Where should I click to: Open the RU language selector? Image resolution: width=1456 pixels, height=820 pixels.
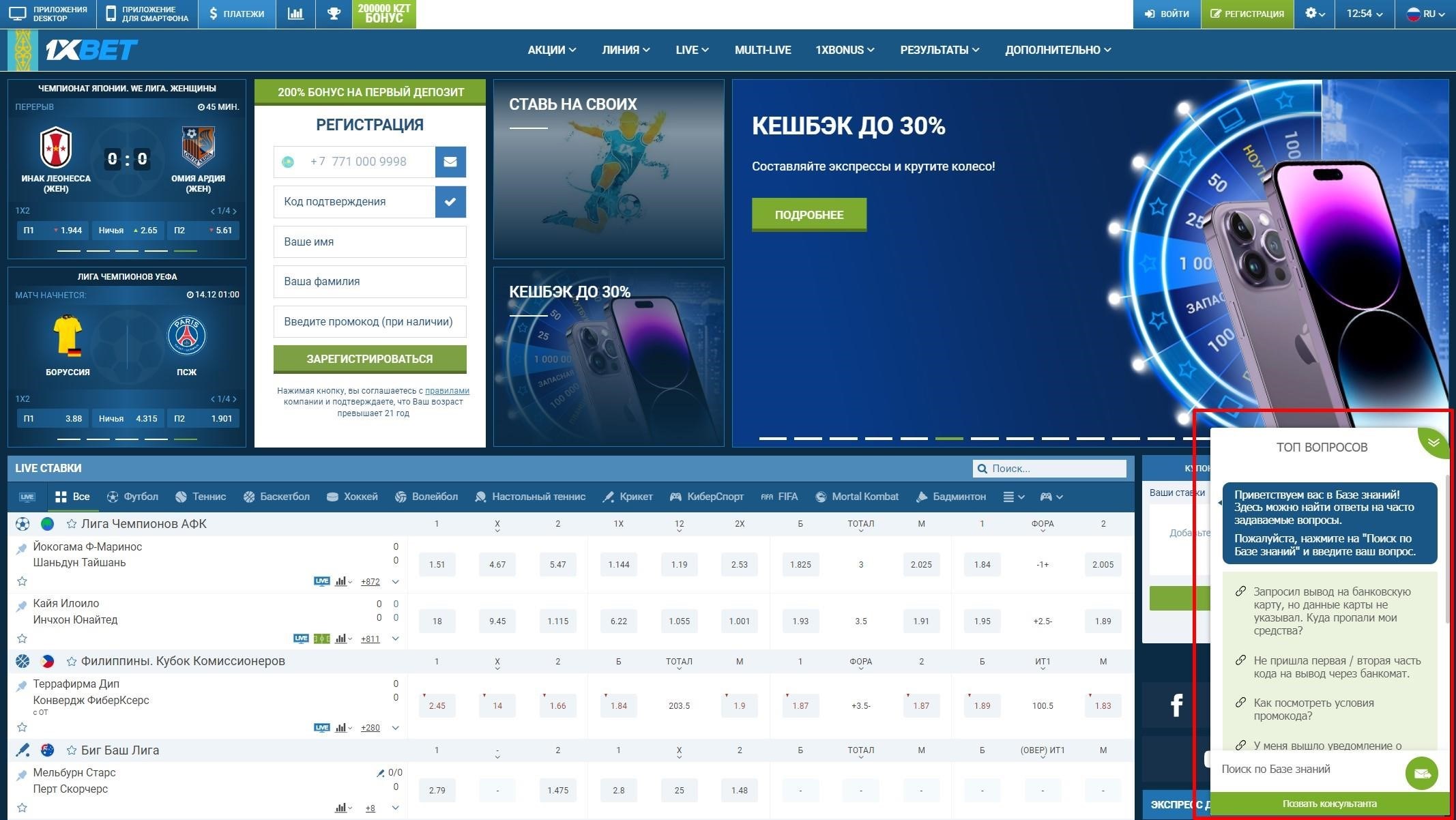click(x=1425, y=14)
